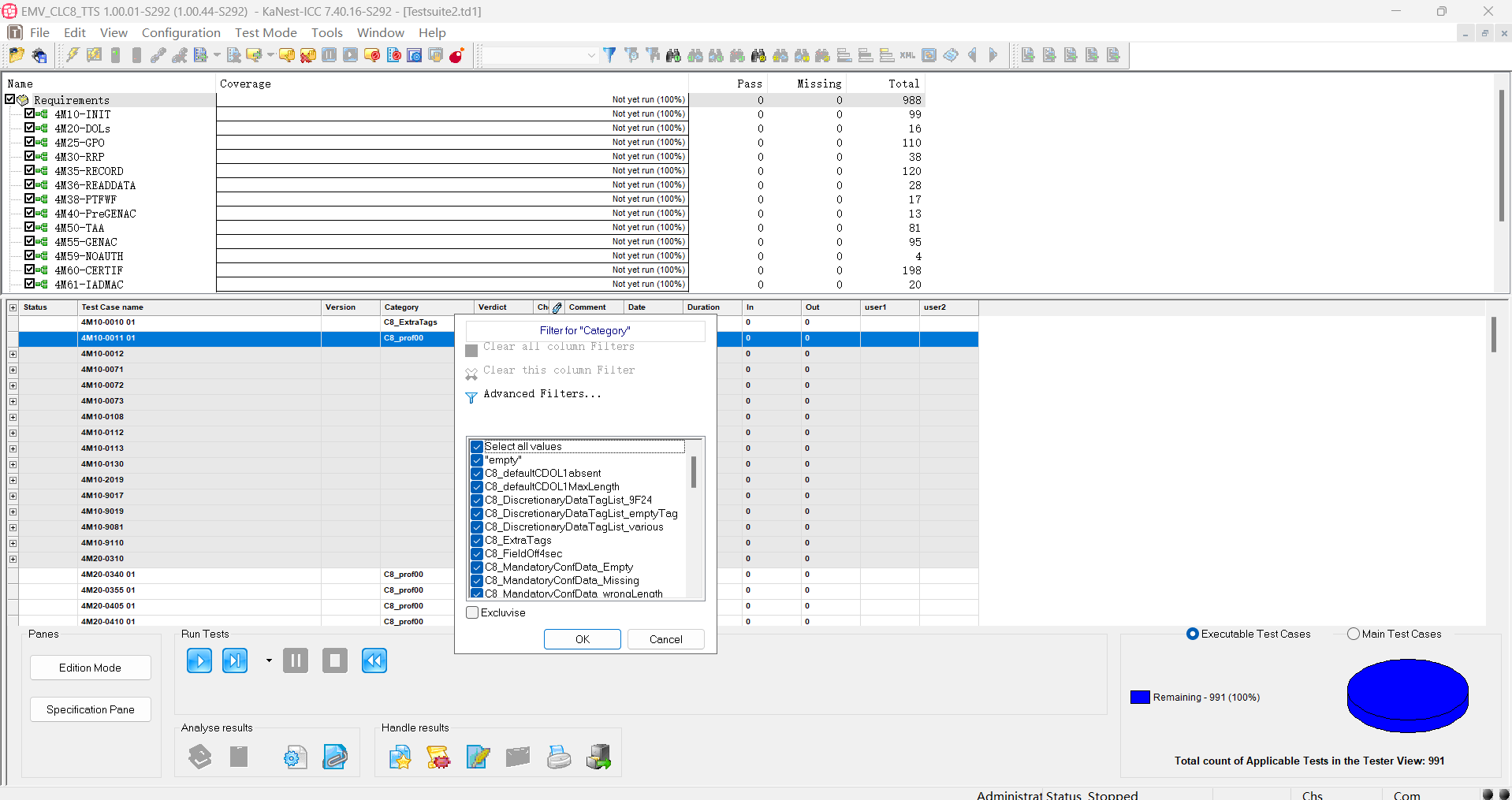Enable the Exclusive checkbox

473,612
